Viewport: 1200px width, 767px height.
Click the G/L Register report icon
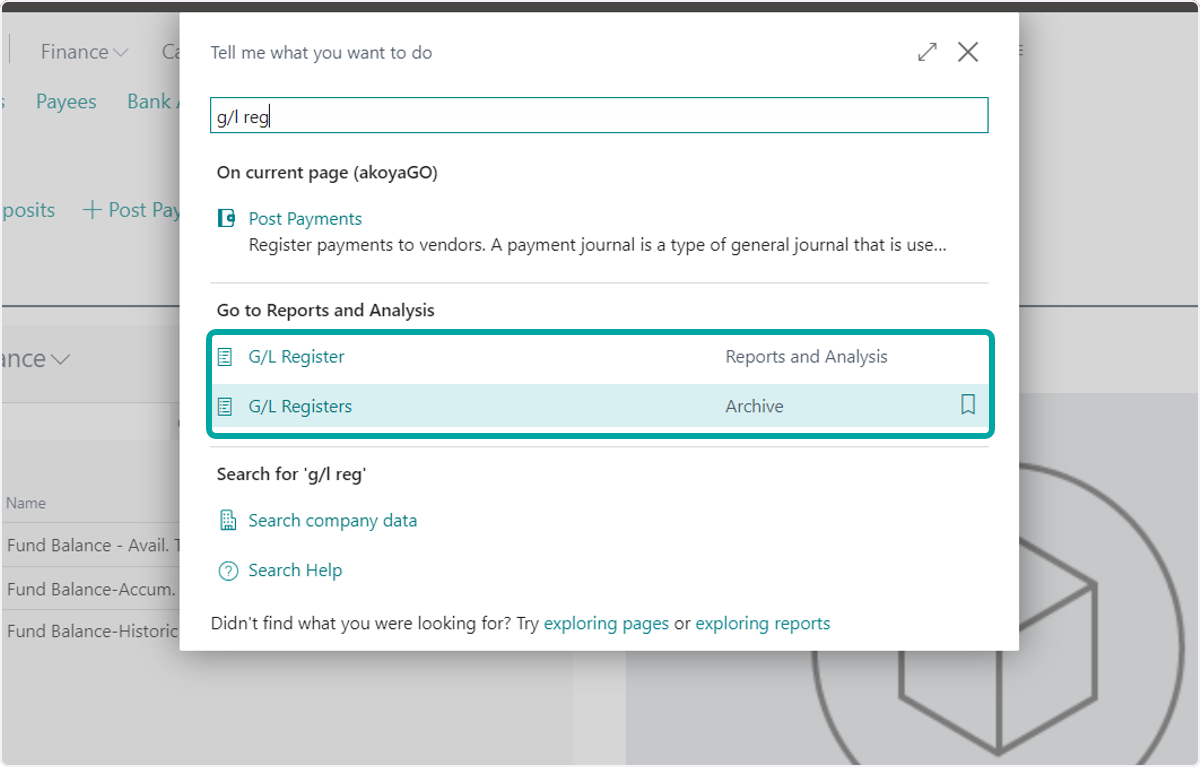click(226, 356)
